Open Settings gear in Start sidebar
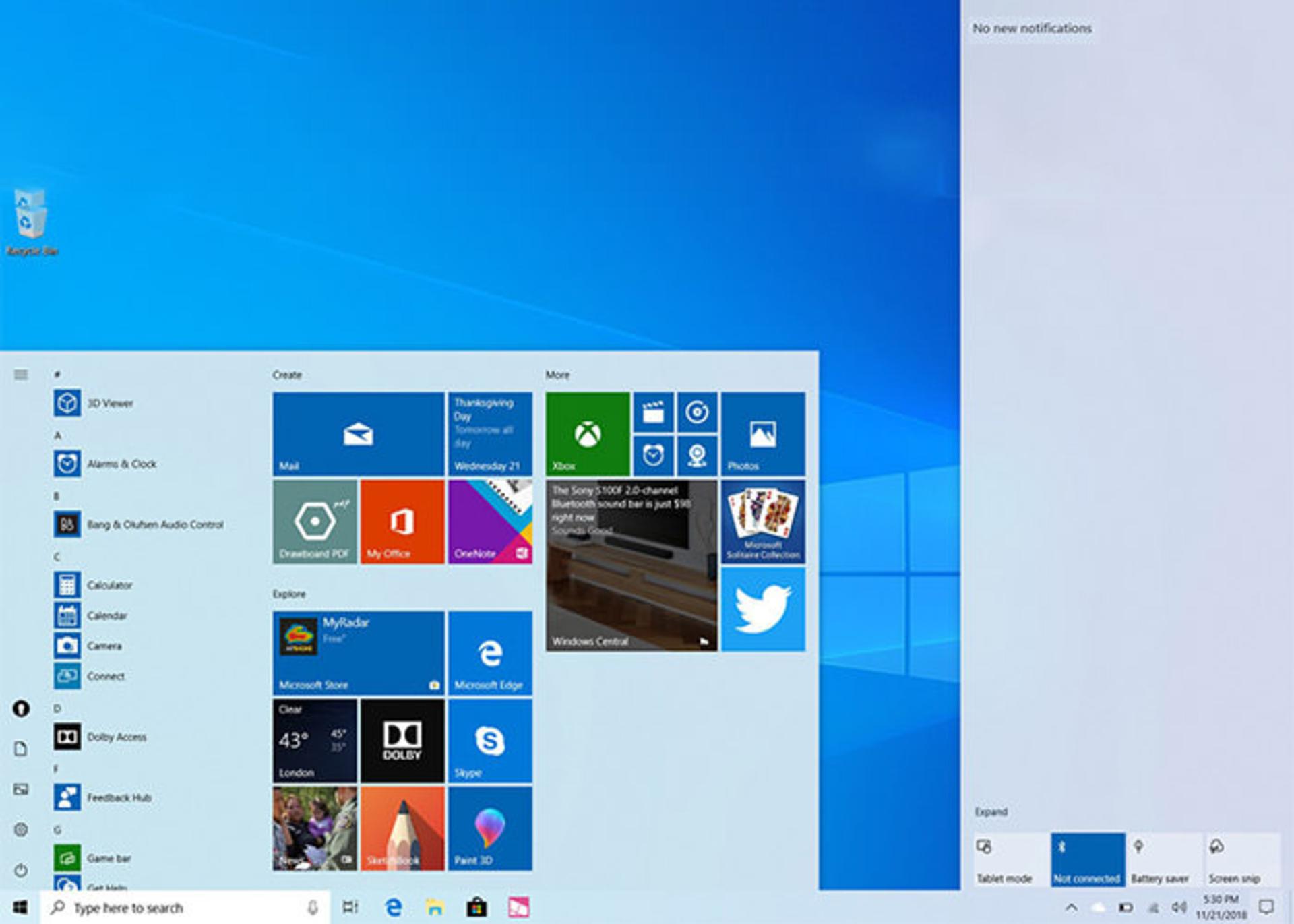 point(21,830)
